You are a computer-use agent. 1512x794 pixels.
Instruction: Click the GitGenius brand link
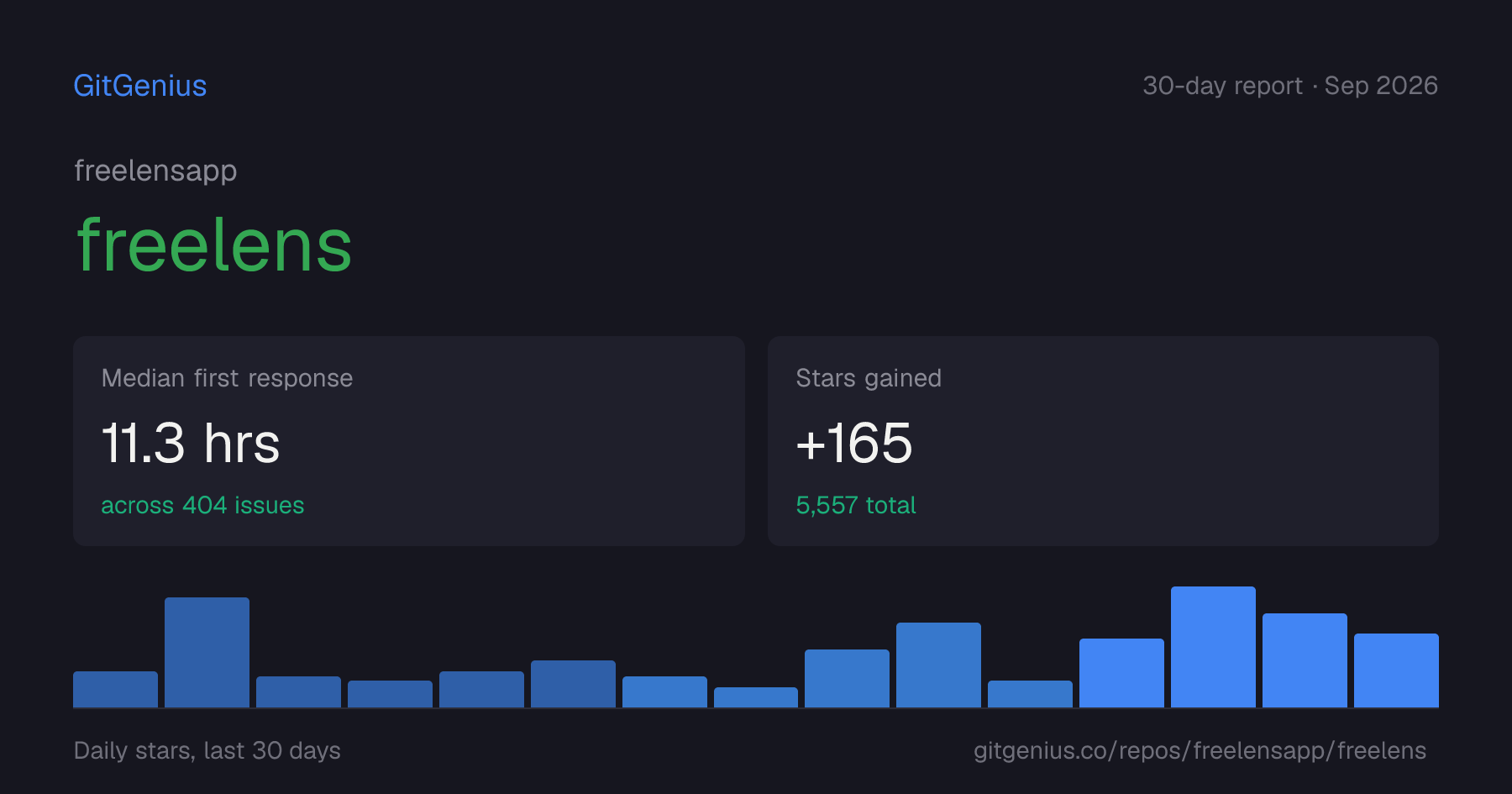pos(140,86)
